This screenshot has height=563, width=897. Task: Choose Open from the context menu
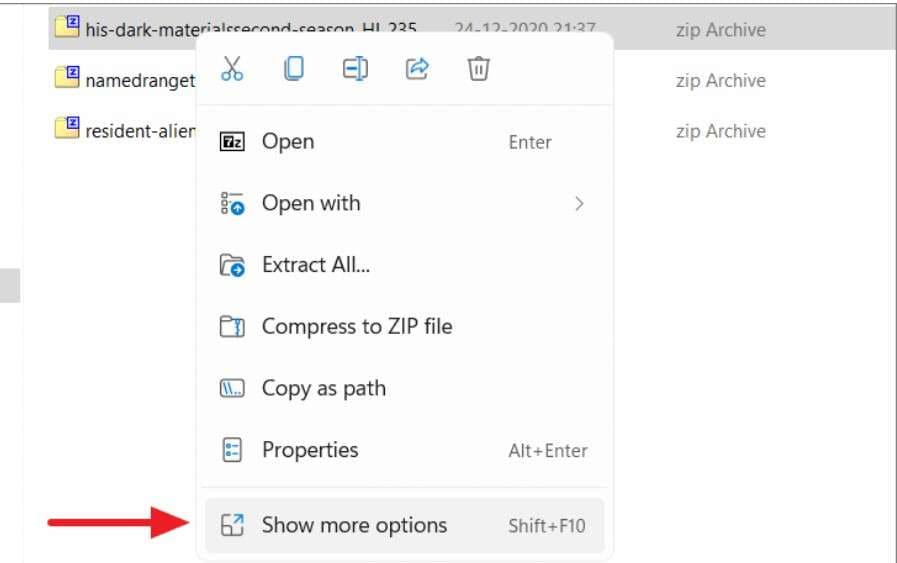[x=288, y=142]
